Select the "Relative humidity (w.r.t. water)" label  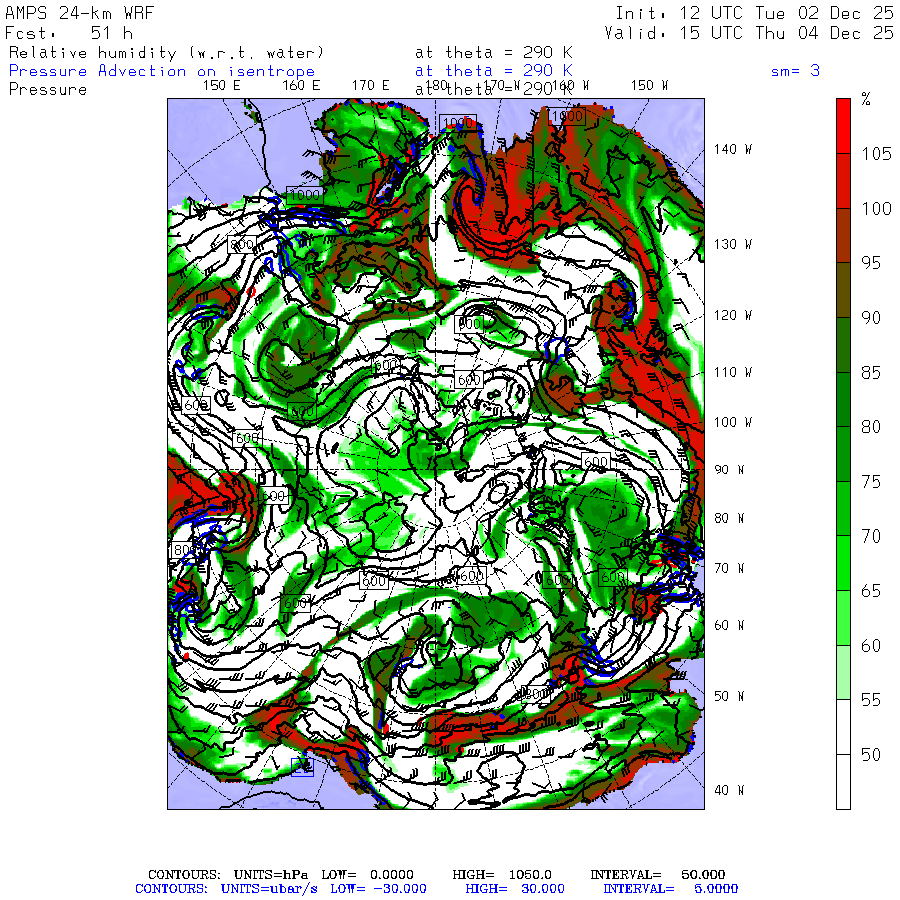click(166, 53)
